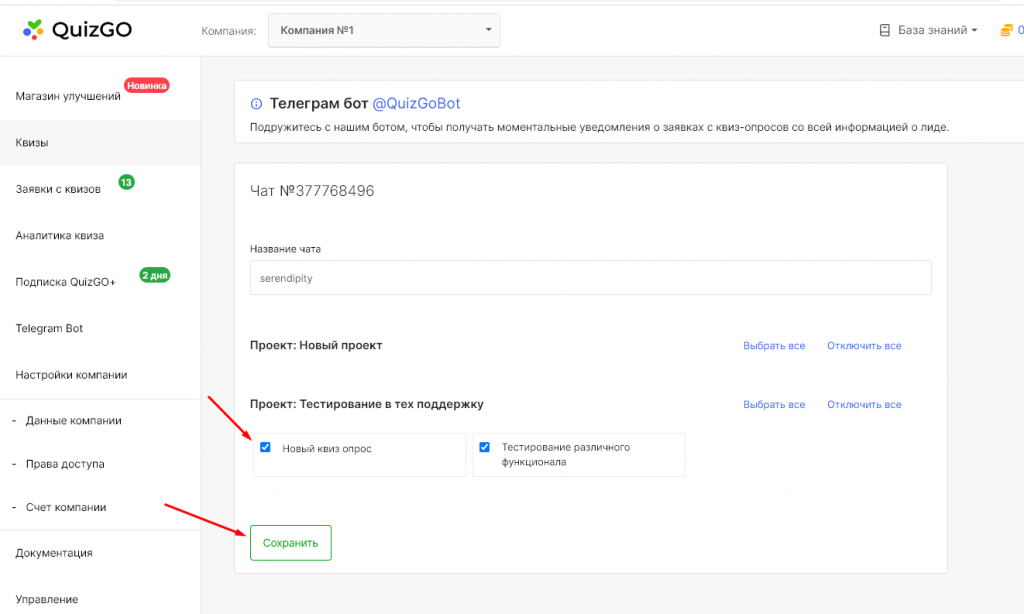Click the База знаний book icon
The height and width of the screenshot is (614, 1024).
(884, 30)
